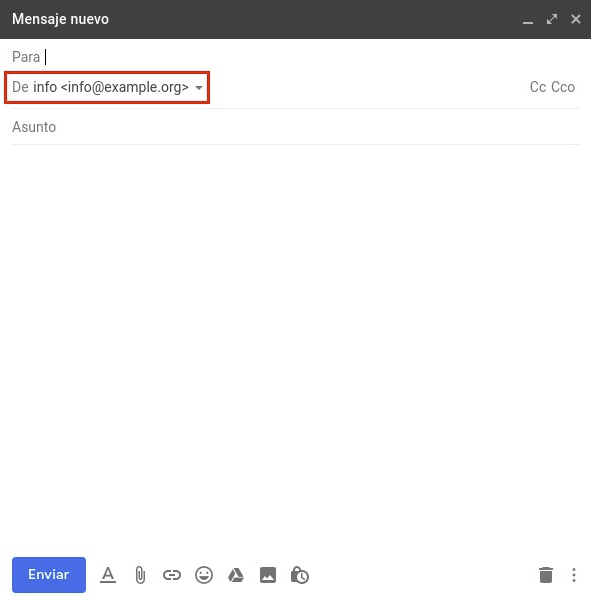591x597 pixels.
Task: Insert a photo with the image icon
Action: [268, 575]
